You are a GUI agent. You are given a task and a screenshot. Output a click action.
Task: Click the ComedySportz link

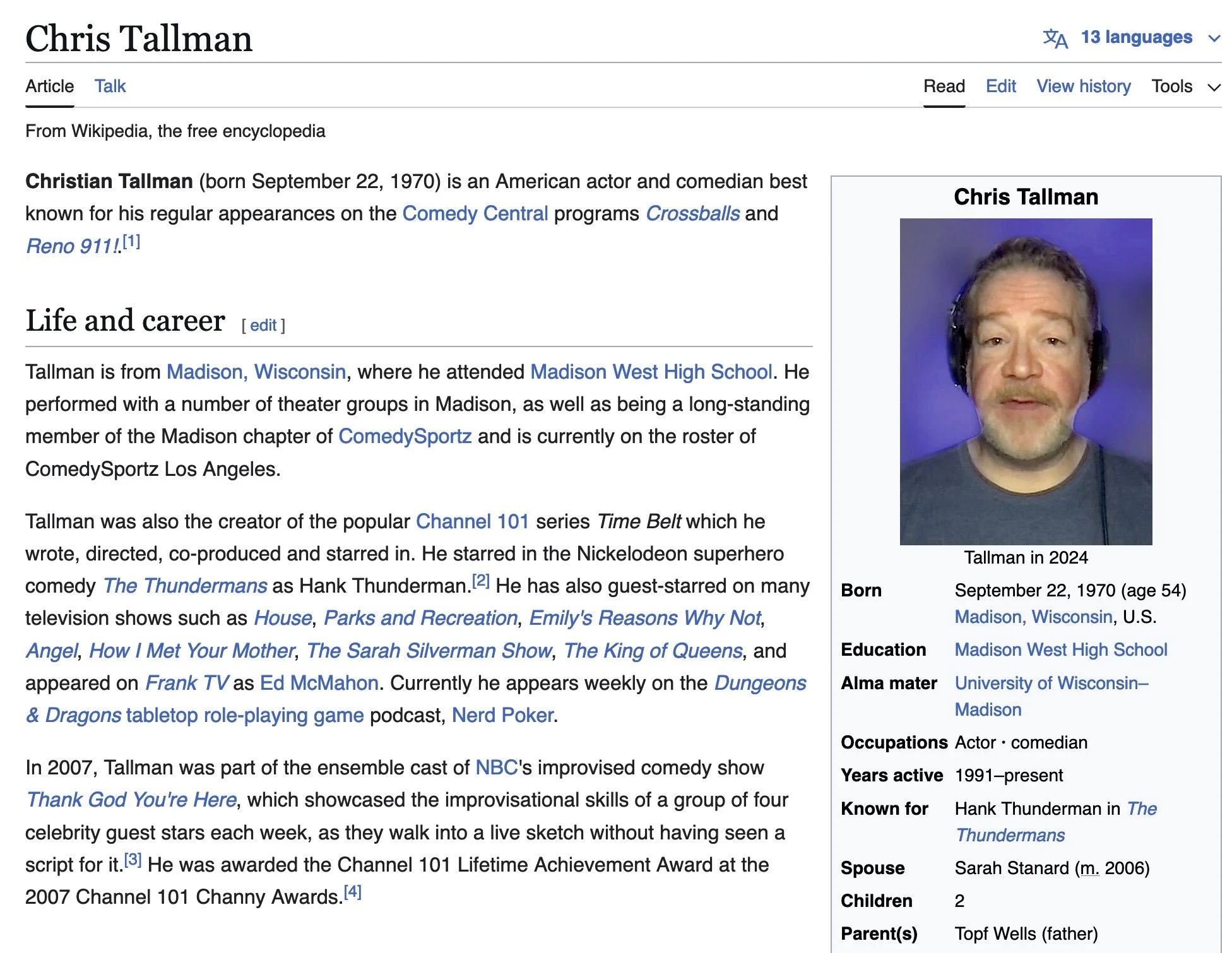coord(405,437)
